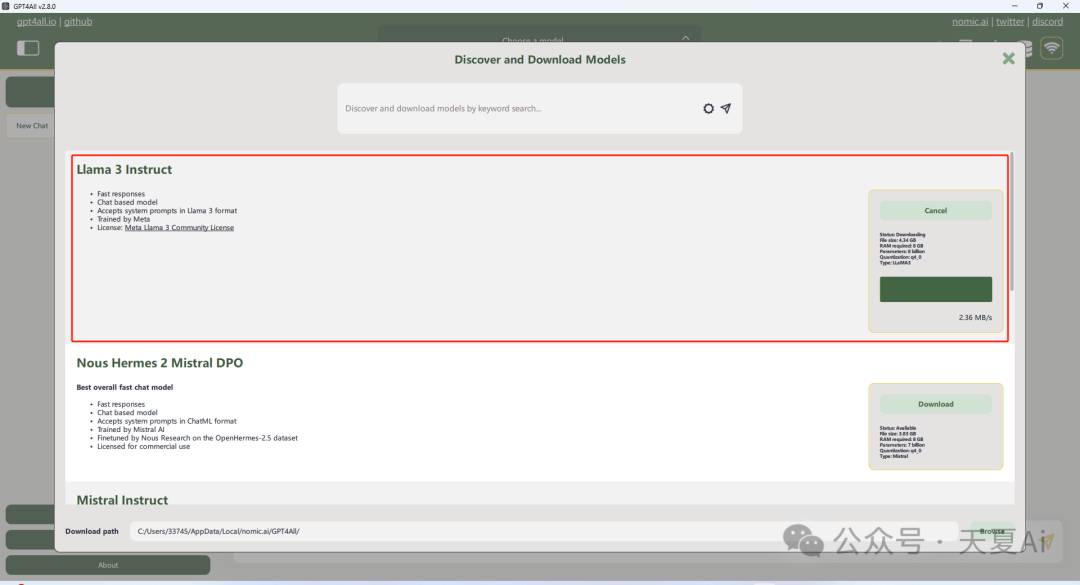
Task: Open the github link
Action: [78, 21]
